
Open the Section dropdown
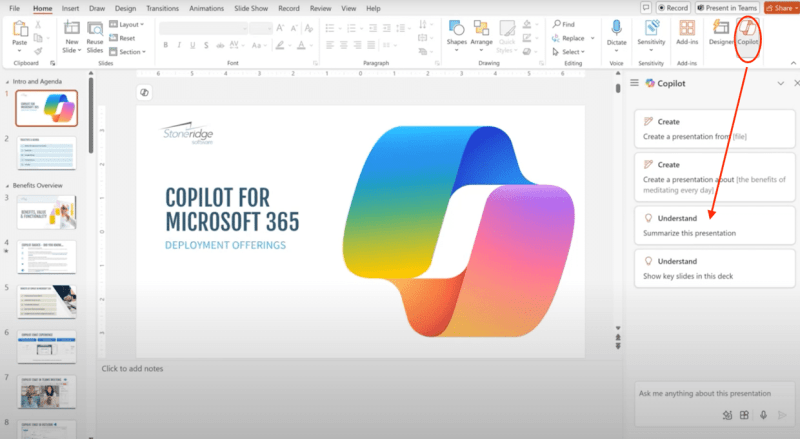pos(128,52)
